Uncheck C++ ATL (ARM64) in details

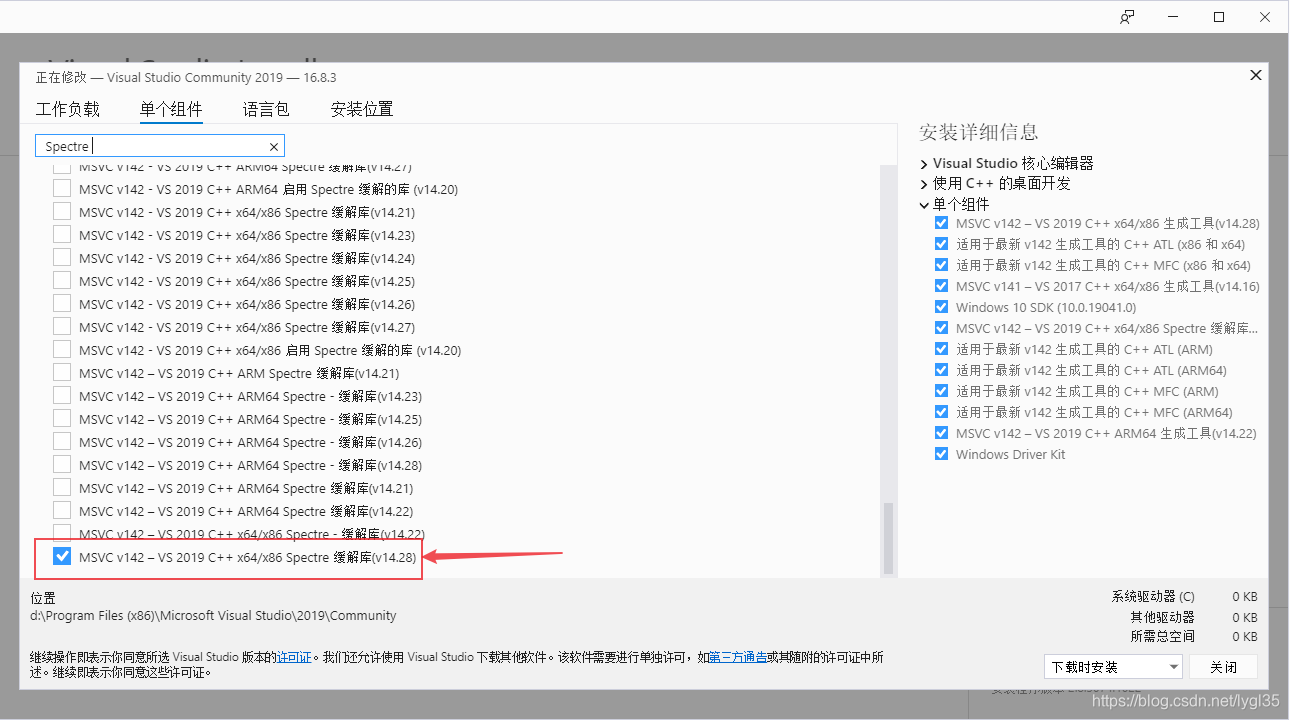[941, 370]
